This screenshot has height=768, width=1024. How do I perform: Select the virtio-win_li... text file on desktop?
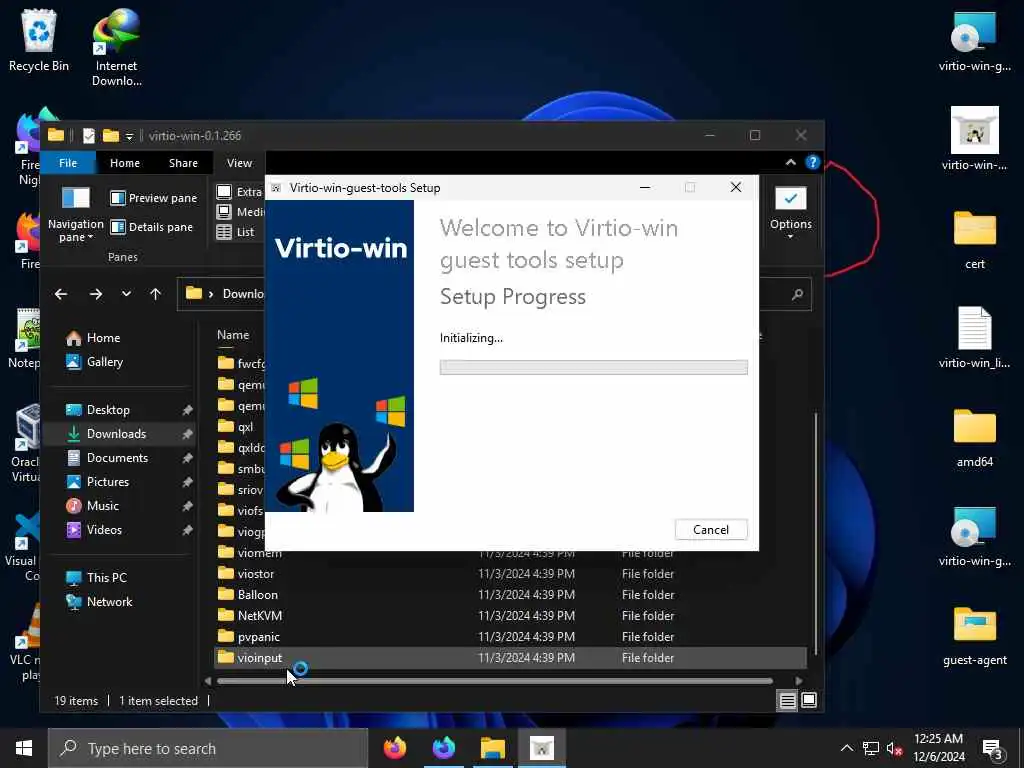point(974,338)
